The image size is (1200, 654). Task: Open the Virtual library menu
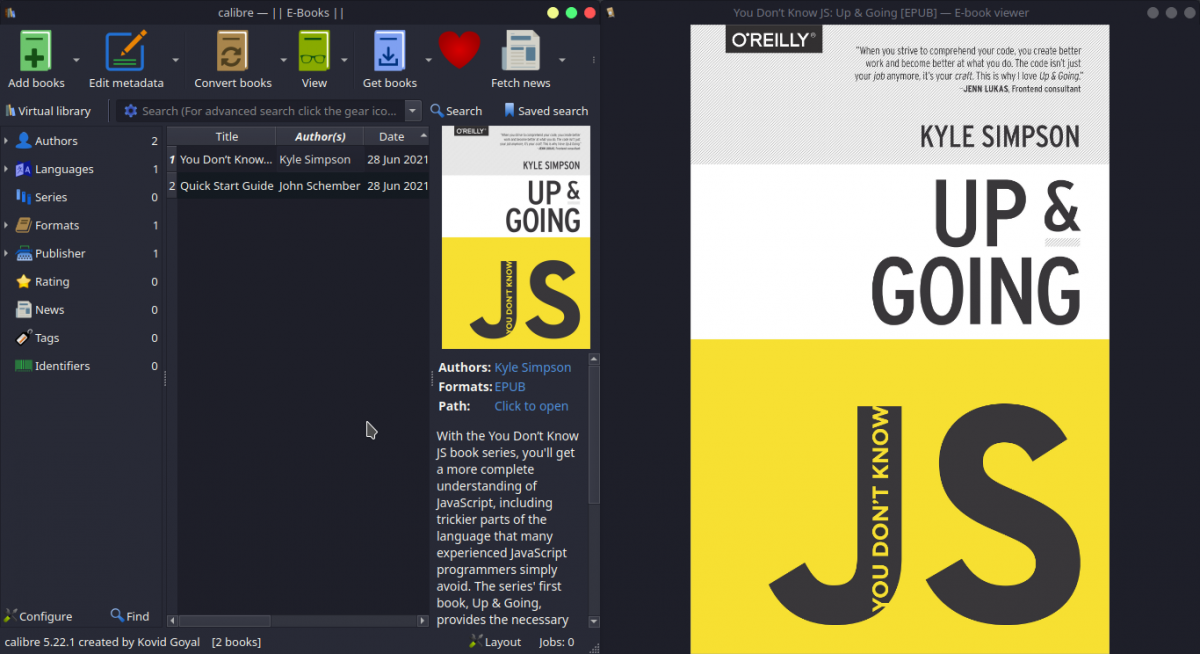pos(48,111)
